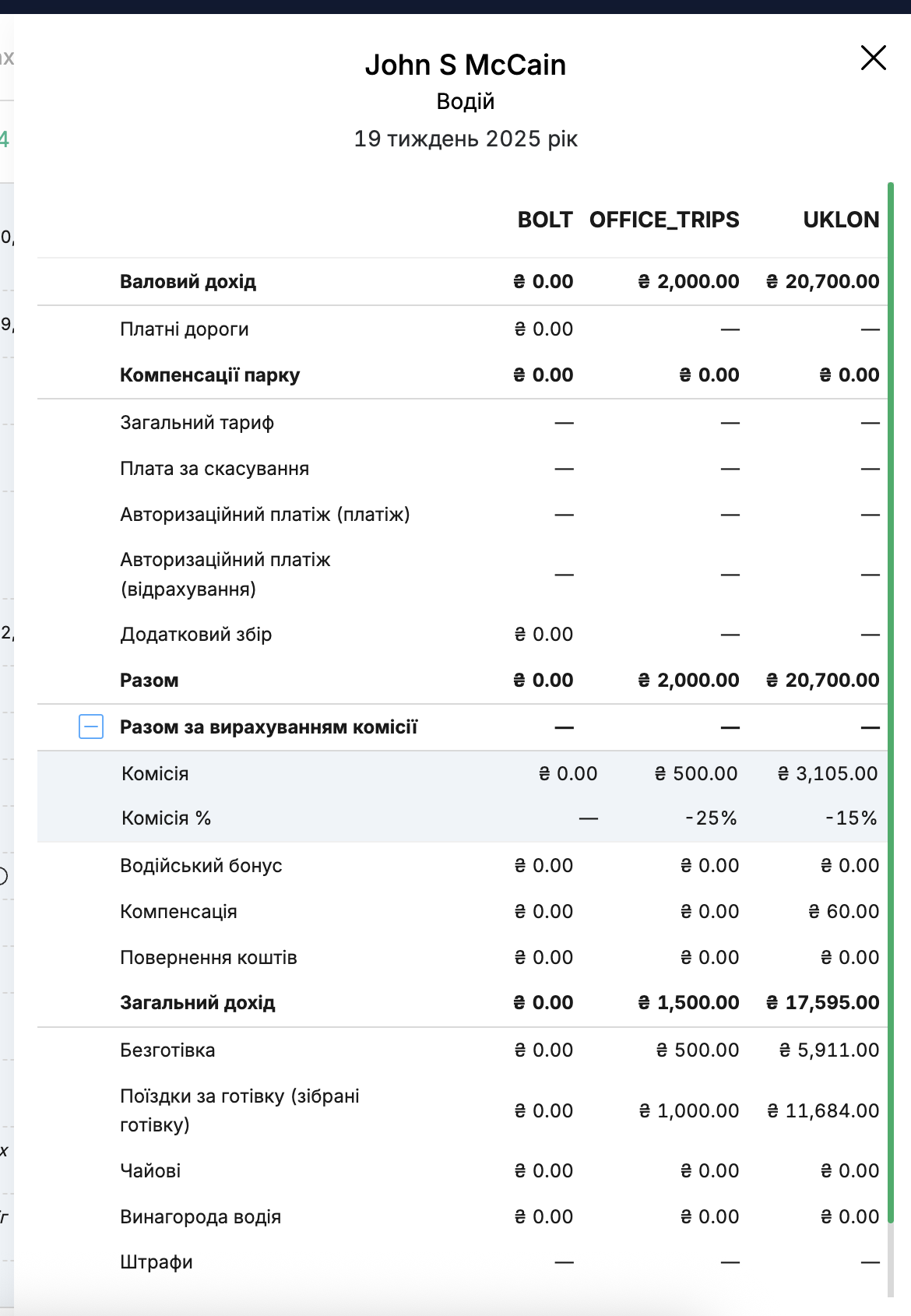The width and height of the screenshot is (911, 1316).
Task: Click OFFICE_TRIPS value in 'Водійський бонус' row
Action: [709, 865]
